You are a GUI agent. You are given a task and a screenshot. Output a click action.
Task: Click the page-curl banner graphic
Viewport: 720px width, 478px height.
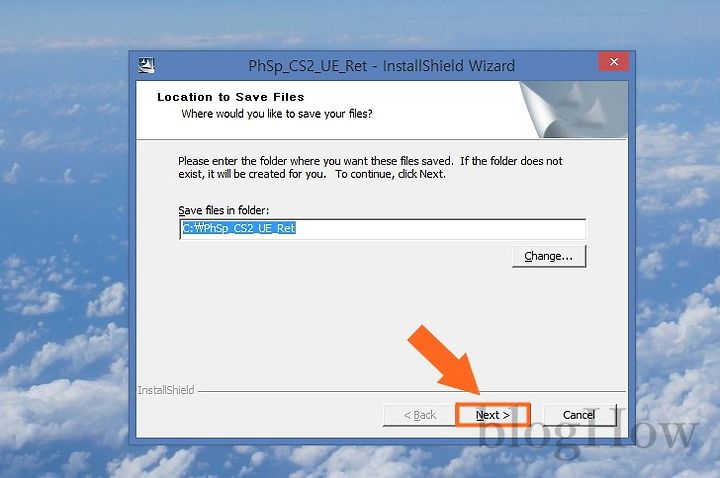pyautogui.click(x=574, y=109)
